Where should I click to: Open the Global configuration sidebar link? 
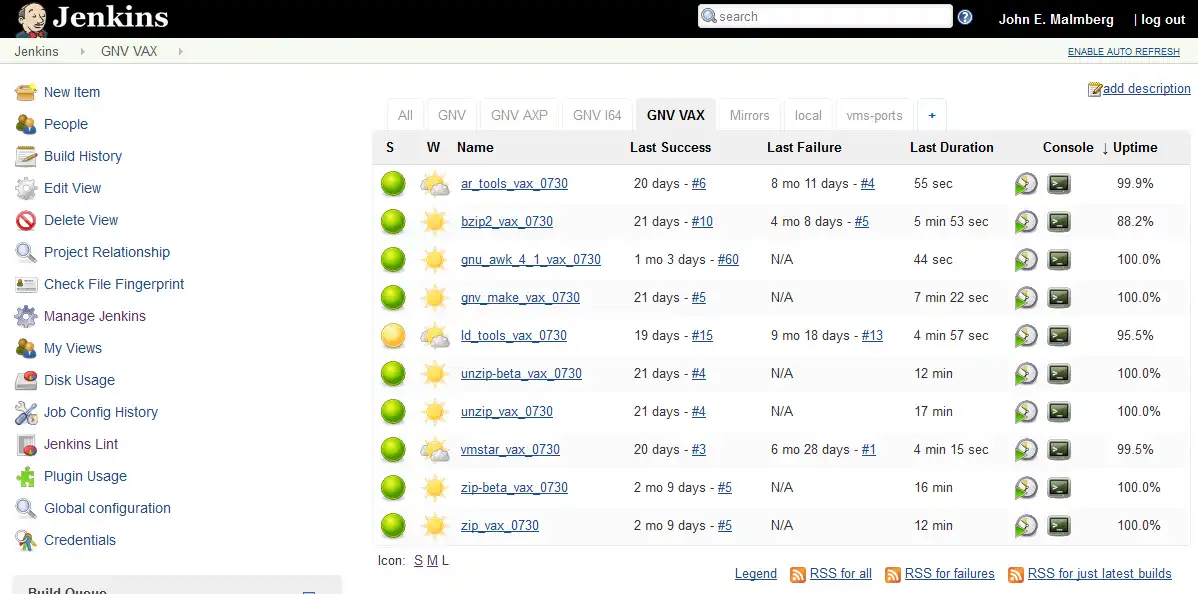click(x=107, y=508)
